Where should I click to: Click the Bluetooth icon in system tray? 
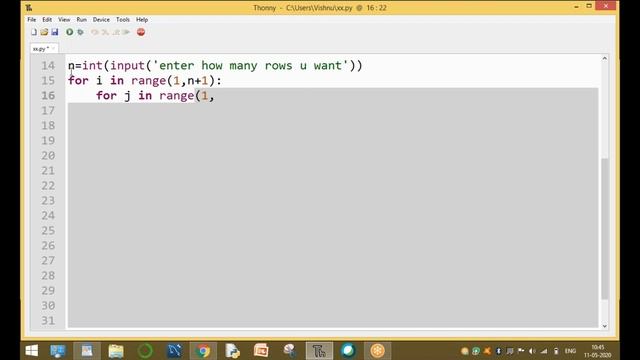point(498,351)
